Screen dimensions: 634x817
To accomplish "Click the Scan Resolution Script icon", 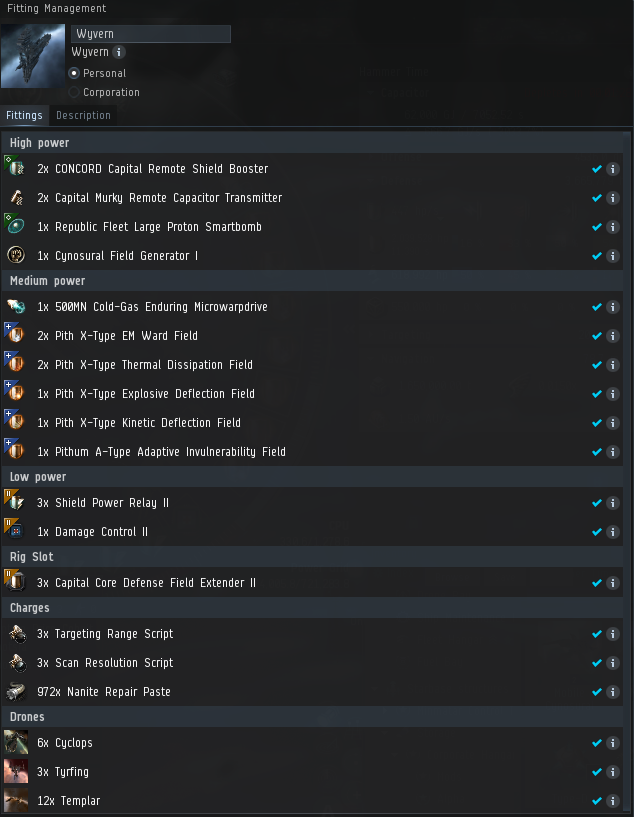I will coord(16,662).
